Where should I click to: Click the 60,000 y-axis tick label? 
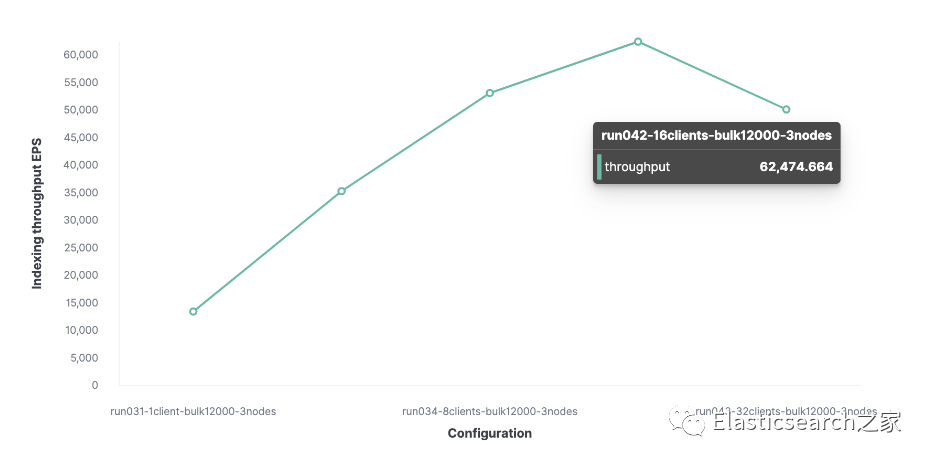(81, 54)
